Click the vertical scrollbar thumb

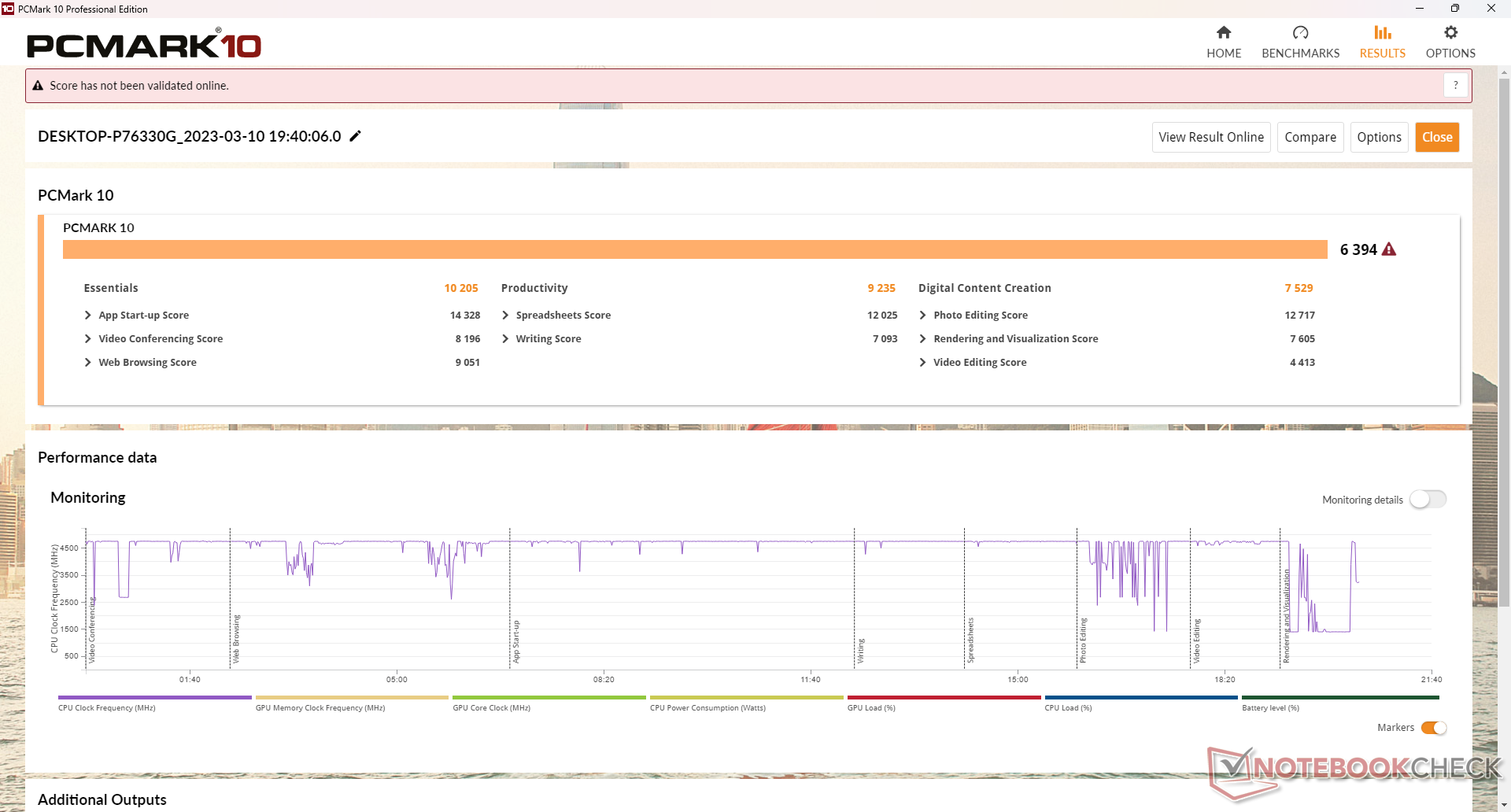1504,342
